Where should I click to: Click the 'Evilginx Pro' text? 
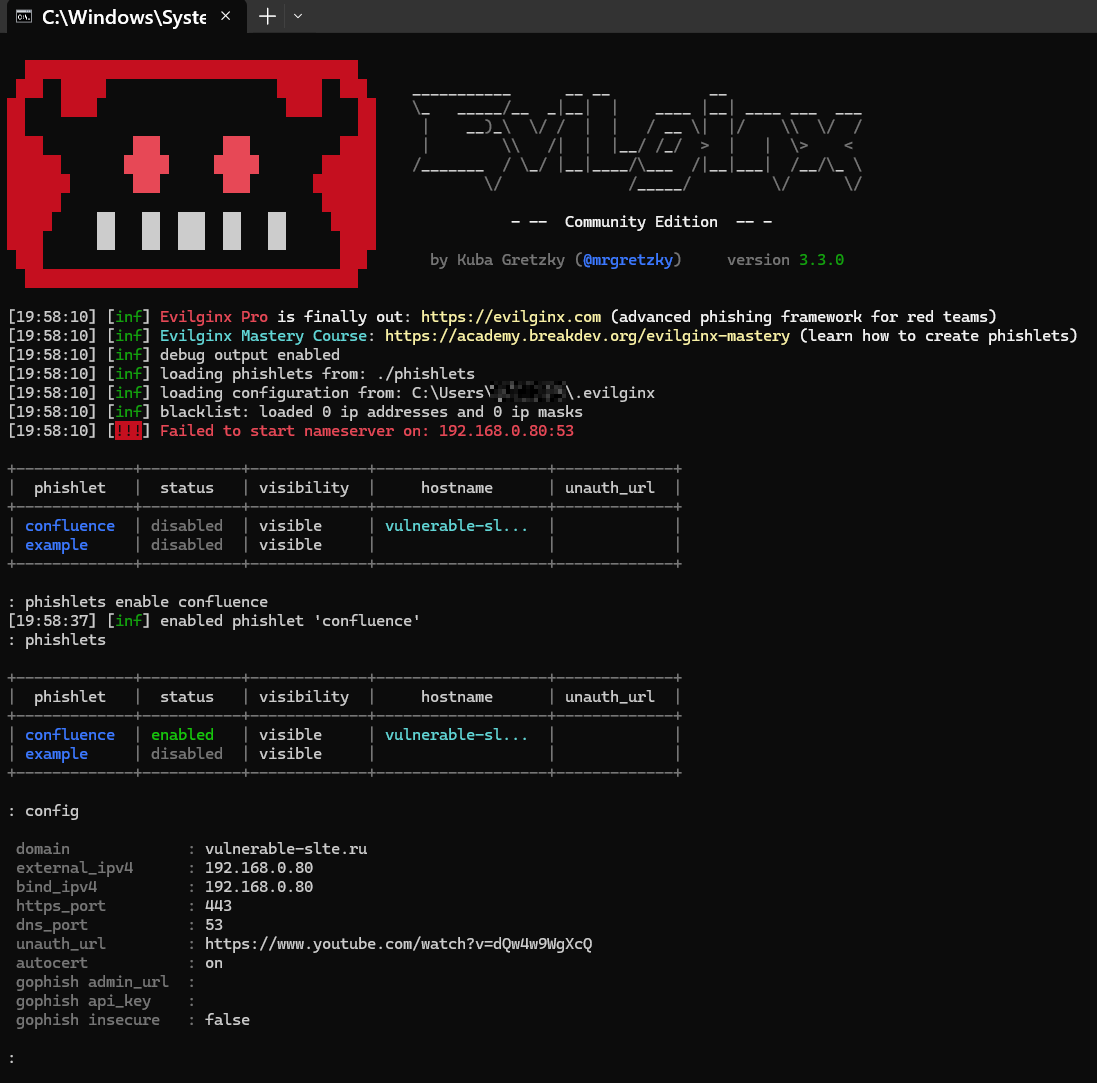tap(213, 317)
